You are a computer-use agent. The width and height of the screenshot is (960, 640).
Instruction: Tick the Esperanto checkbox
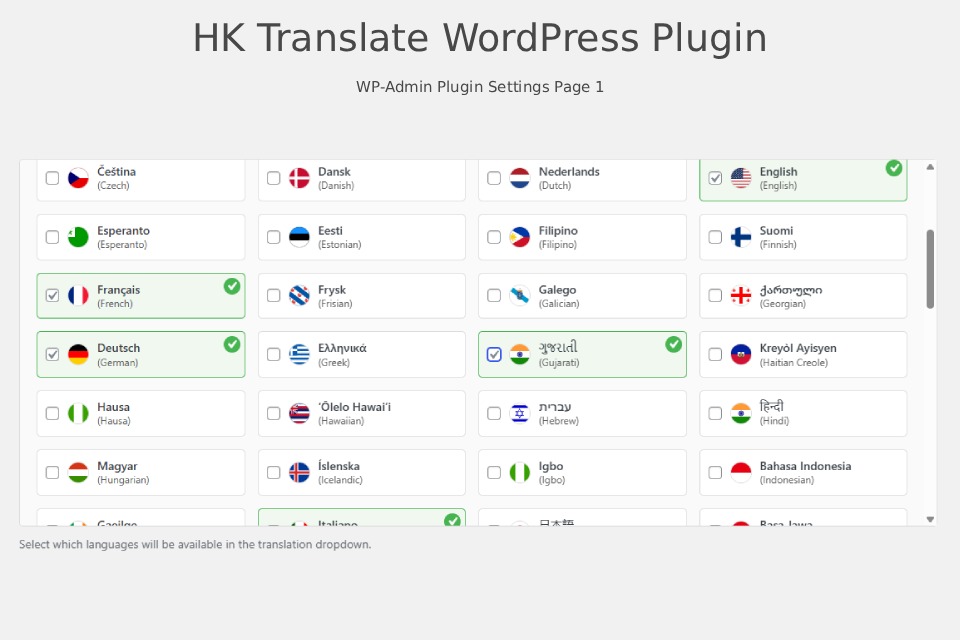click(x=53, y=237)
